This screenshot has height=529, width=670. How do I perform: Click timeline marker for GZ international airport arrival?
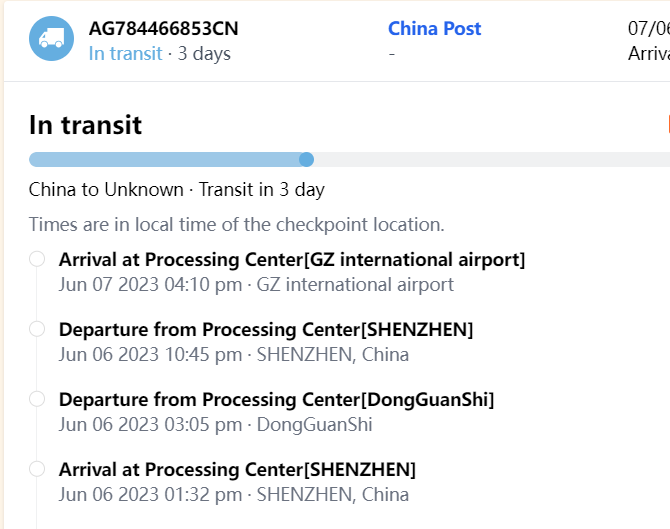[37, 259]
